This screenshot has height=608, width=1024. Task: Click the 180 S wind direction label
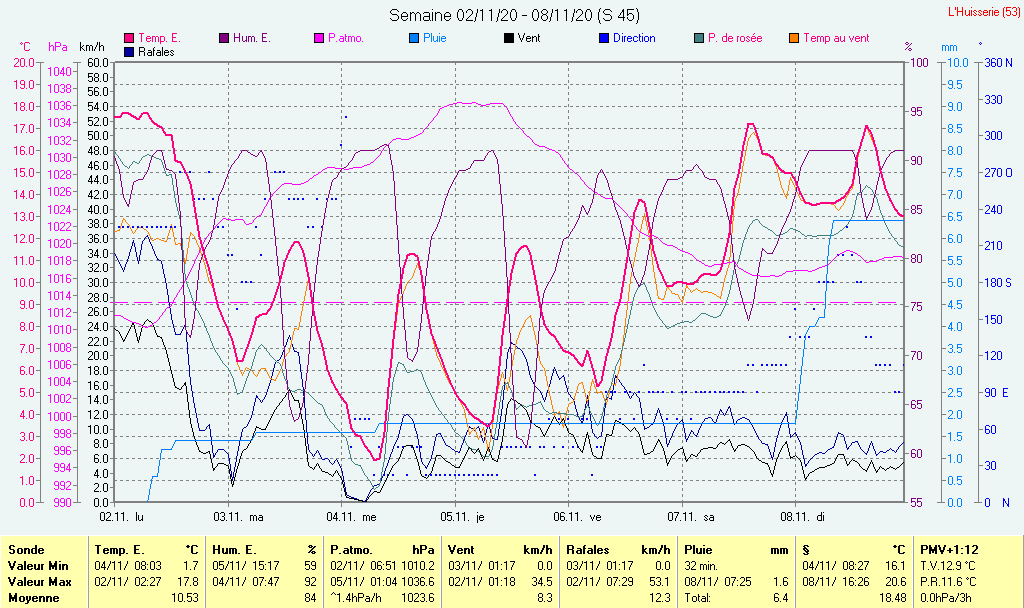998,283
